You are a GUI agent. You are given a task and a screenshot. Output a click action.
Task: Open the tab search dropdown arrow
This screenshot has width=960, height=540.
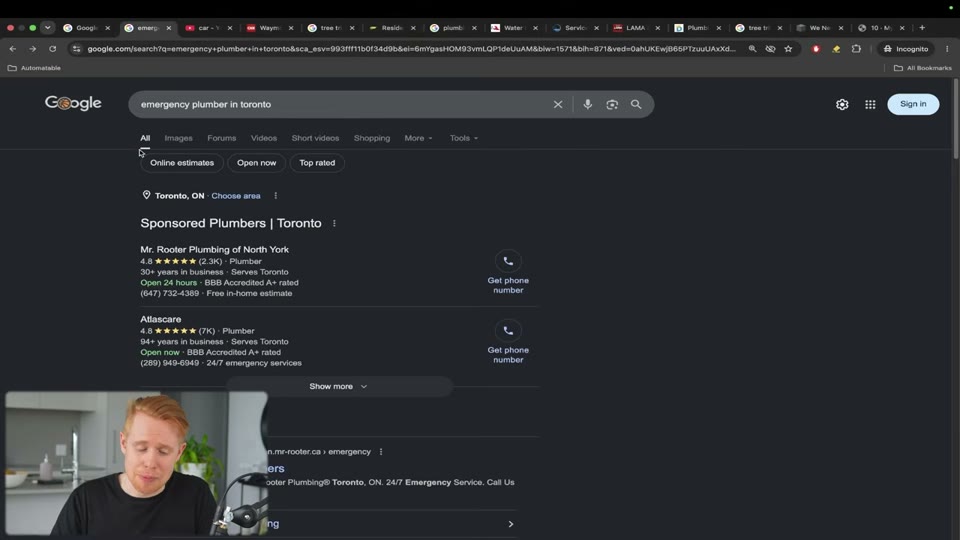(48, 28)
